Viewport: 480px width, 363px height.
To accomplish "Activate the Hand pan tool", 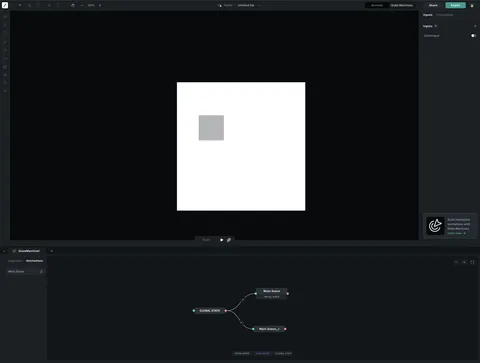I will pyautogui.click(x=73, y=5).
